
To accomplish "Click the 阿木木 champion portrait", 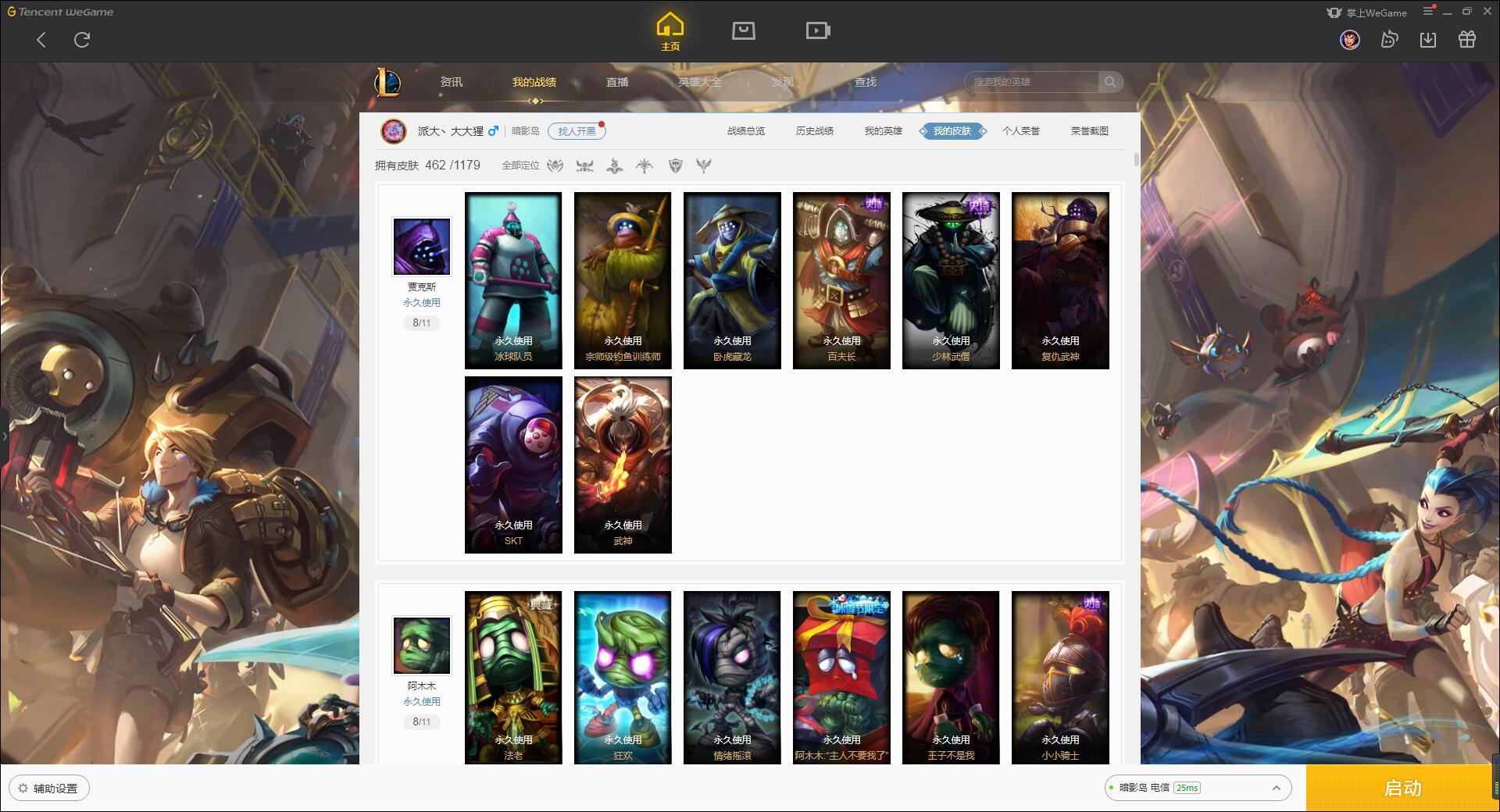I will (x=422, y=646).
